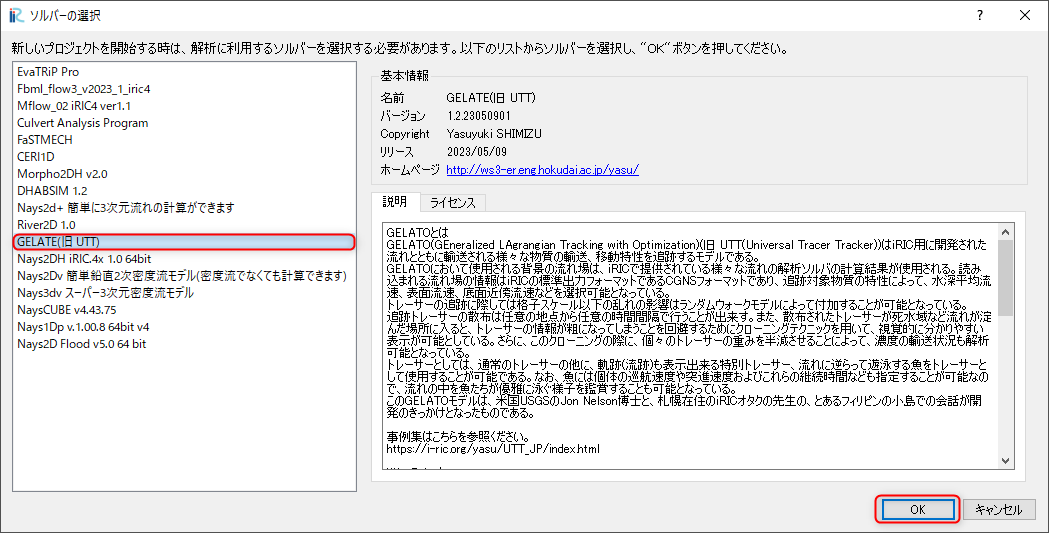Close the solver selection dialog
The height and width of the screenshot is (533, 1049).
[x=1024, y=15]
